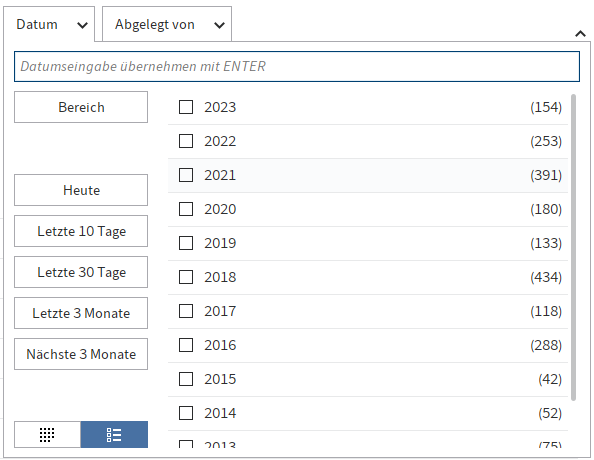The width and height of the screenshot is (594, 460).
Task: Choose Nächste 3 Monate preset
Action: coord(81,354)
